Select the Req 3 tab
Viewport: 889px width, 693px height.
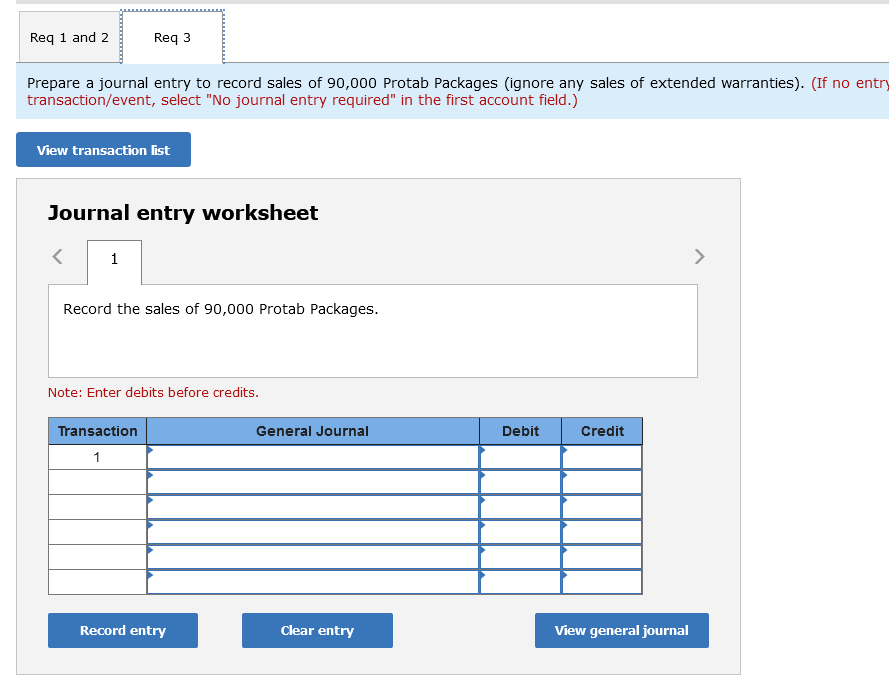click(172, 37)
